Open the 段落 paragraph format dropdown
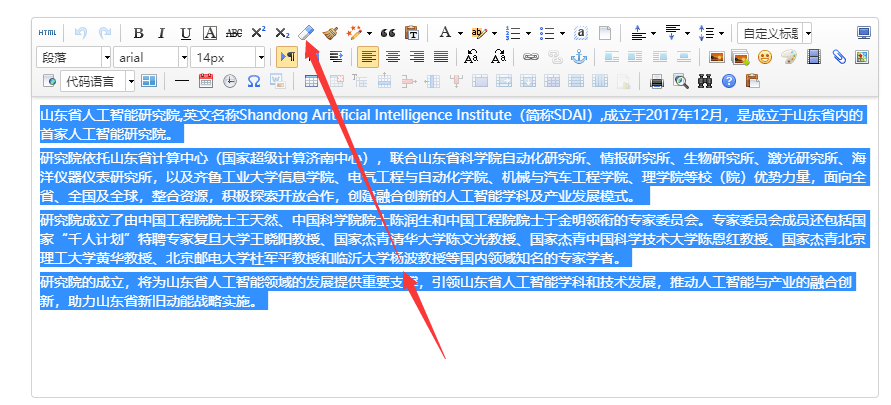Viewport: 891px width, 405px height. (74, 57)
